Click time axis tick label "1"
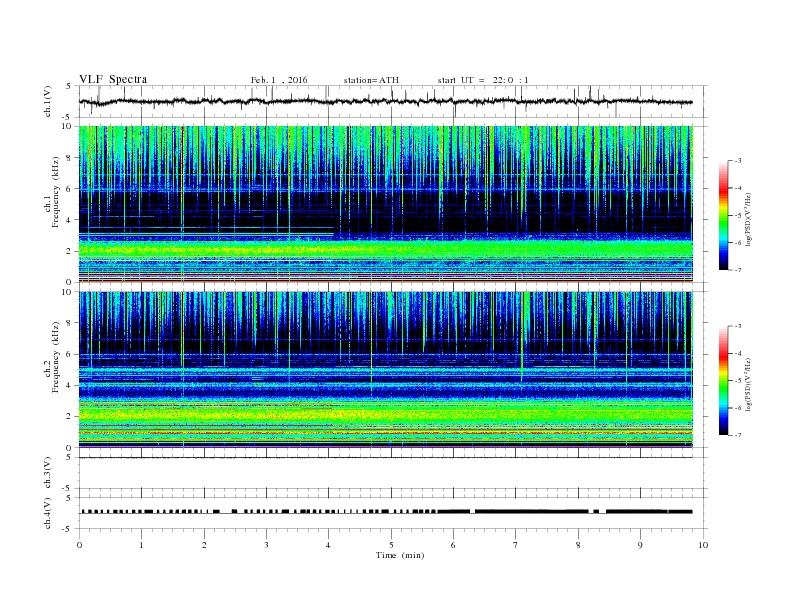 pyautogui.click(x=141, y=545)
